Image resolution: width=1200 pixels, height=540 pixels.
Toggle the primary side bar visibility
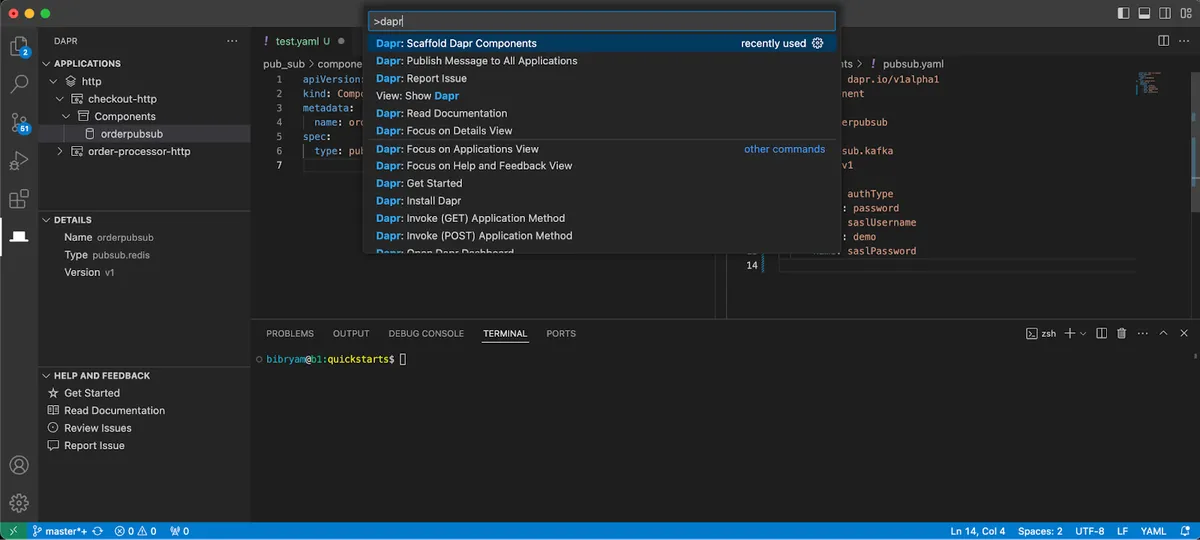1123,13
